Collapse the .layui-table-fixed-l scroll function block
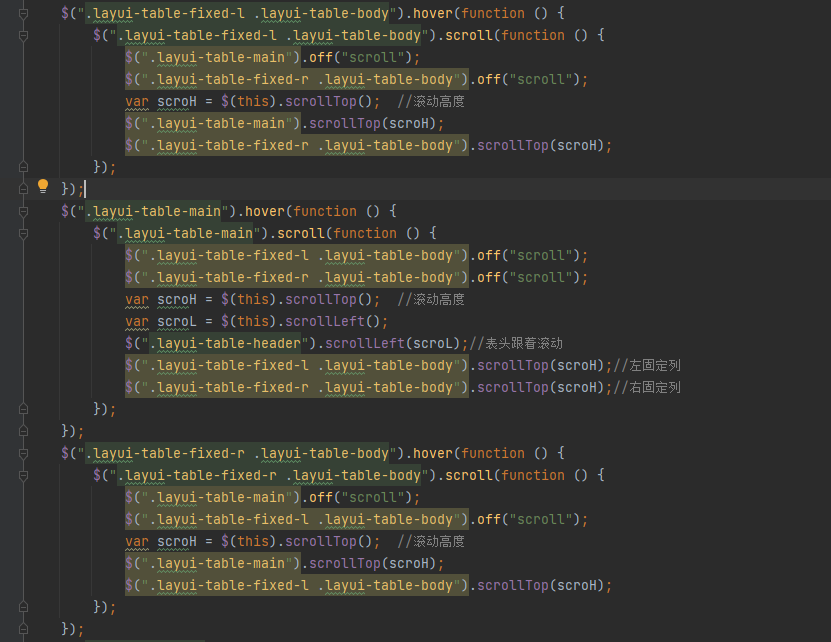 tap(23, 36)
